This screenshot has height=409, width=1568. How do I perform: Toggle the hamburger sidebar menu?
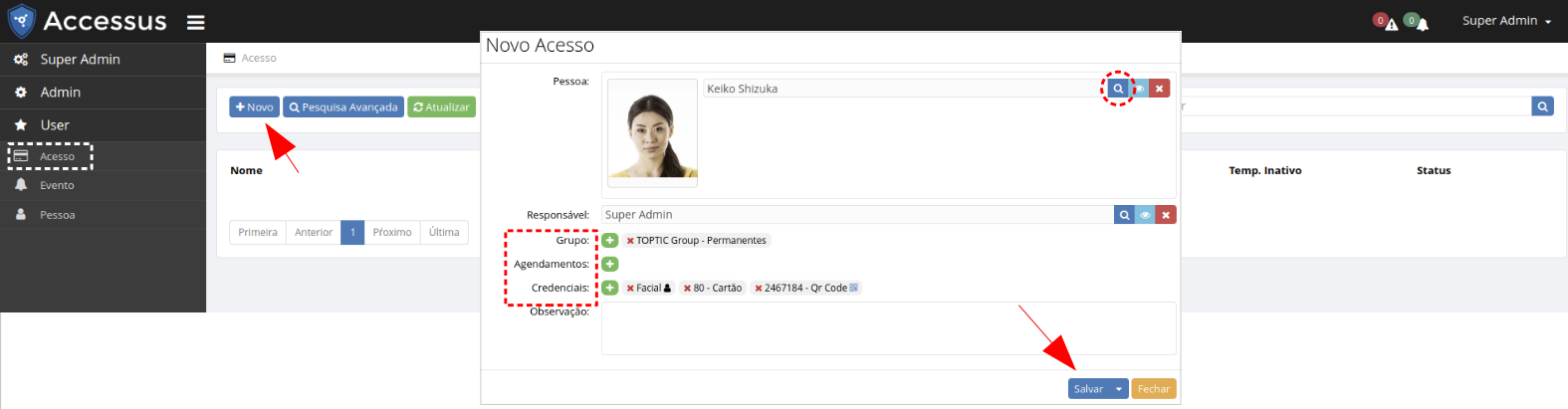[x=196, y=22]
